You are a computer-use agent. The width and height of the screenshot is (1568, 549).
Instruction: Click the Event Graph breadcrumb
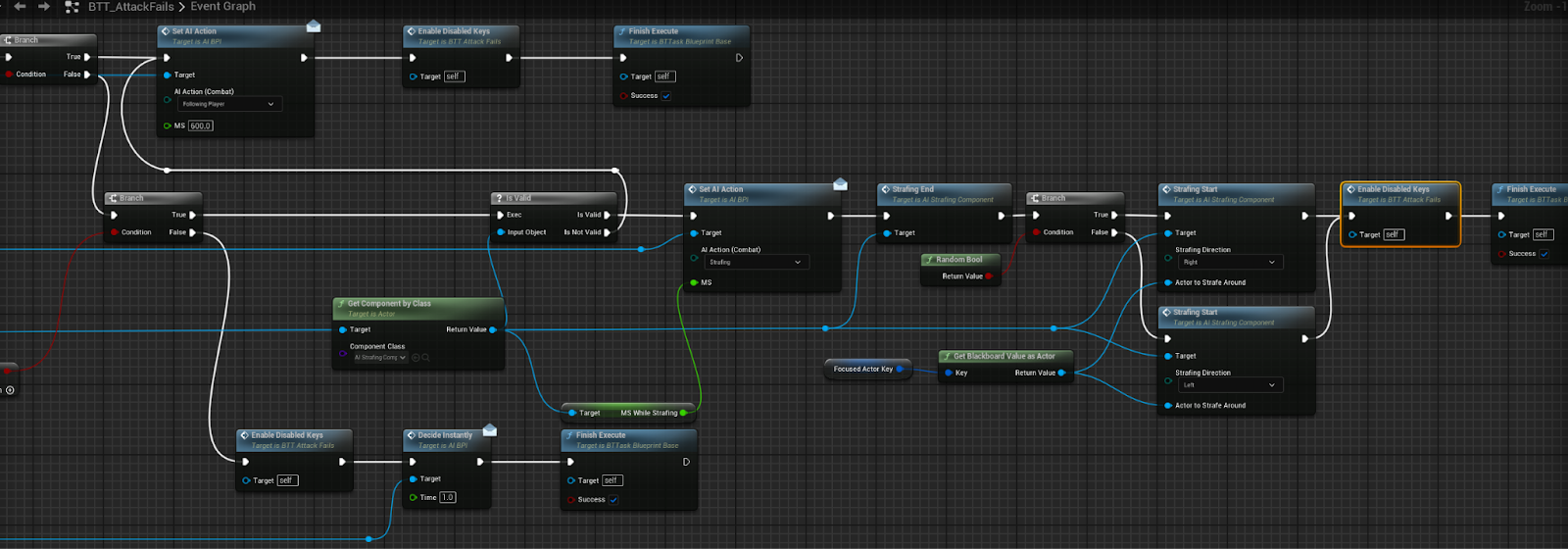pyautogui.click(x=222, y=6)
